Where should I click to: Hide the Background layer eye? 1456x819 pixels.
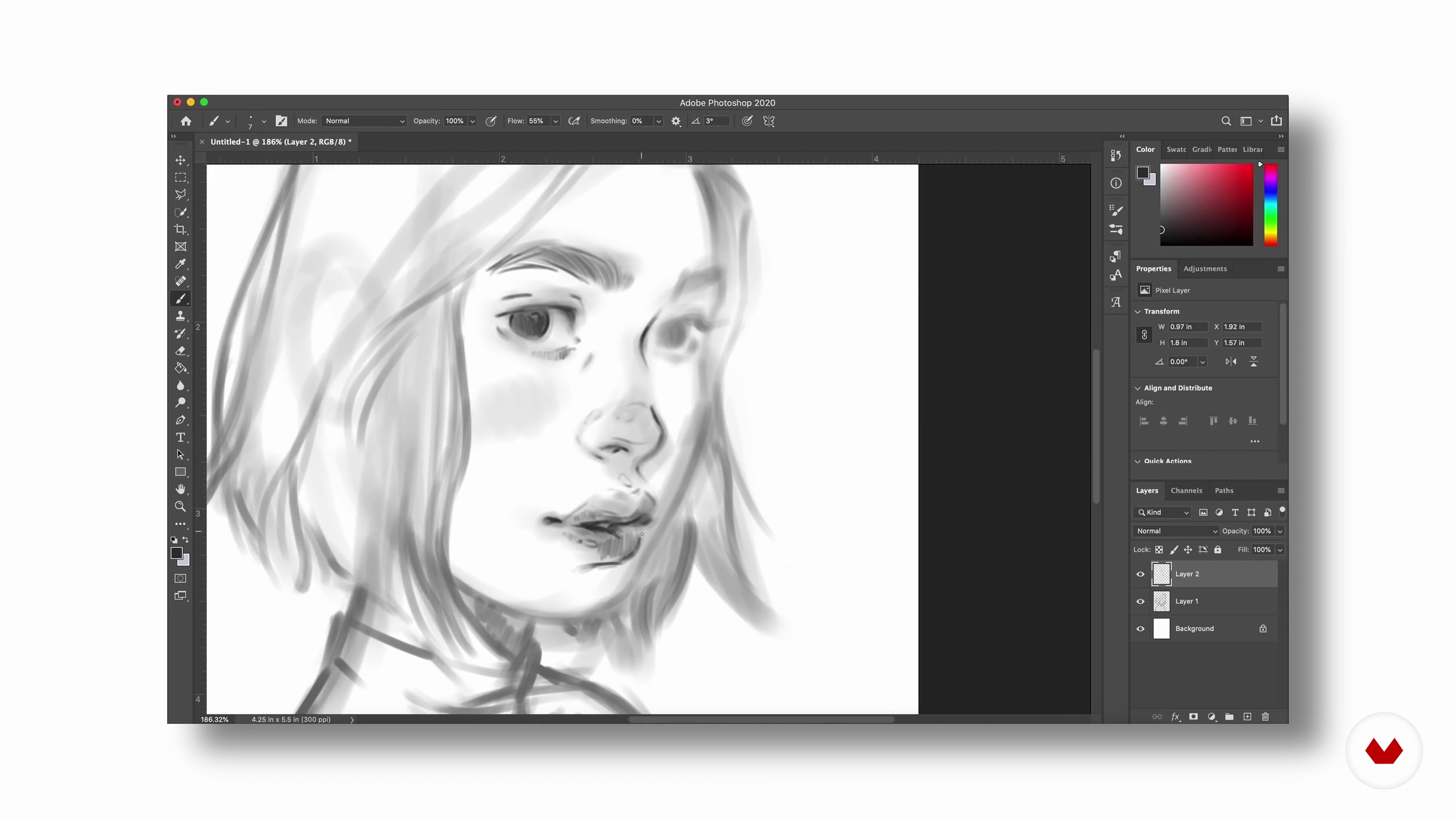click(1140, 629)
